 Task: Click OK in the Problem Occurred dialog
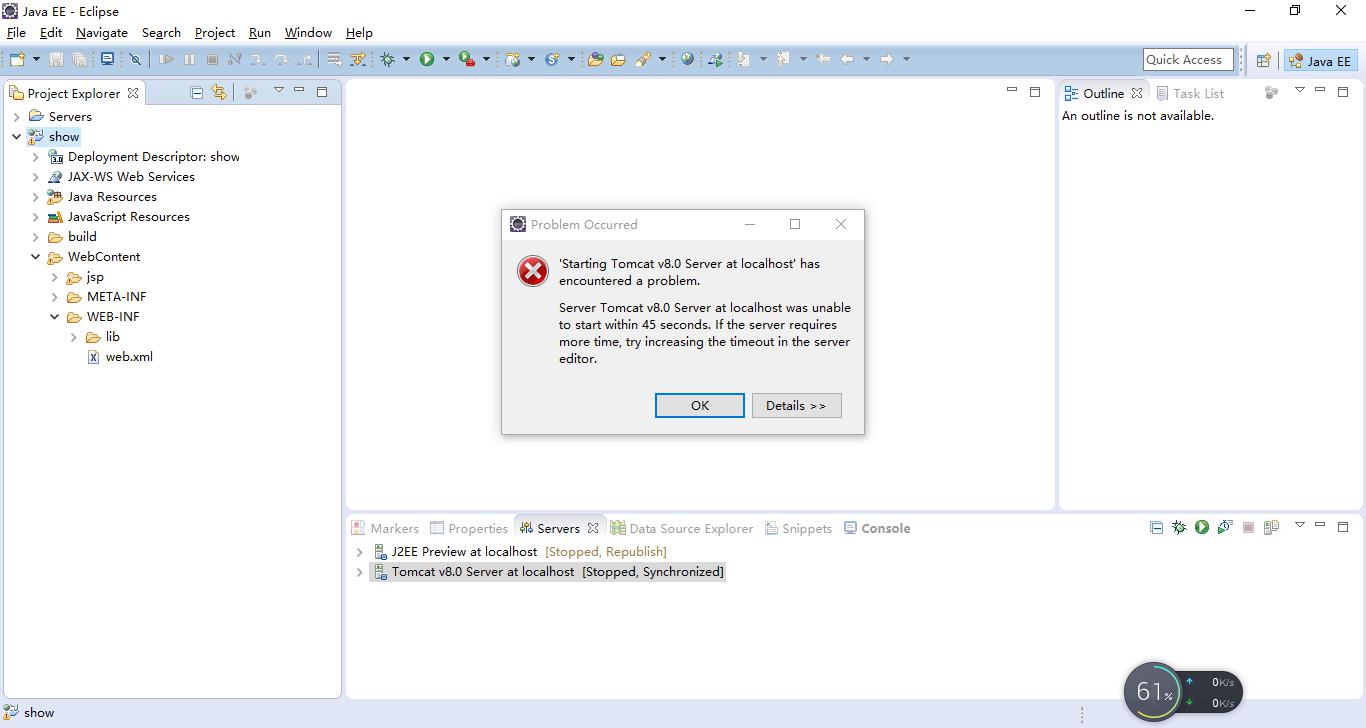700,405
